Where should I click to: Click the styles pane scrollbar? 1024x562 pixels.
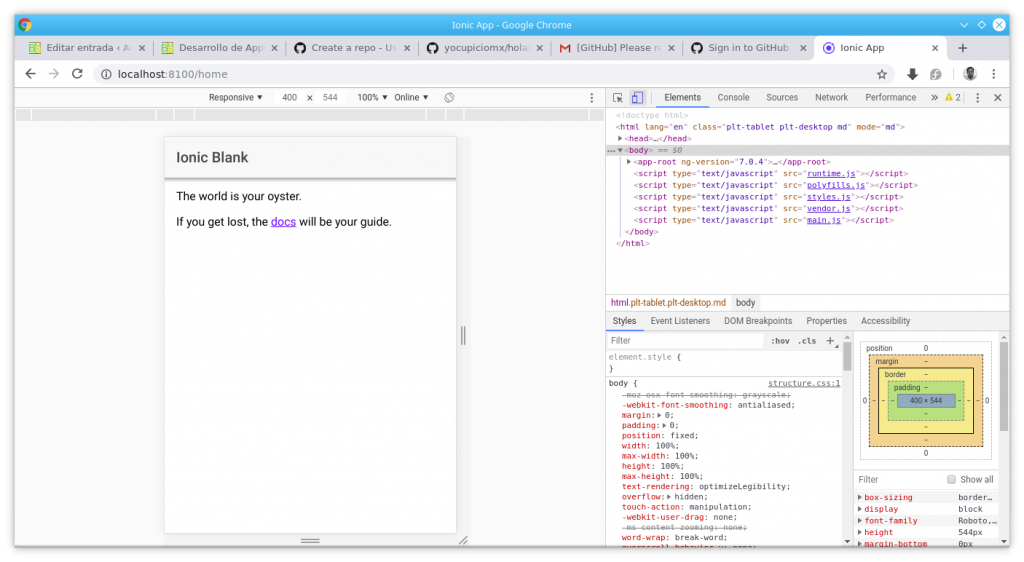847,356
